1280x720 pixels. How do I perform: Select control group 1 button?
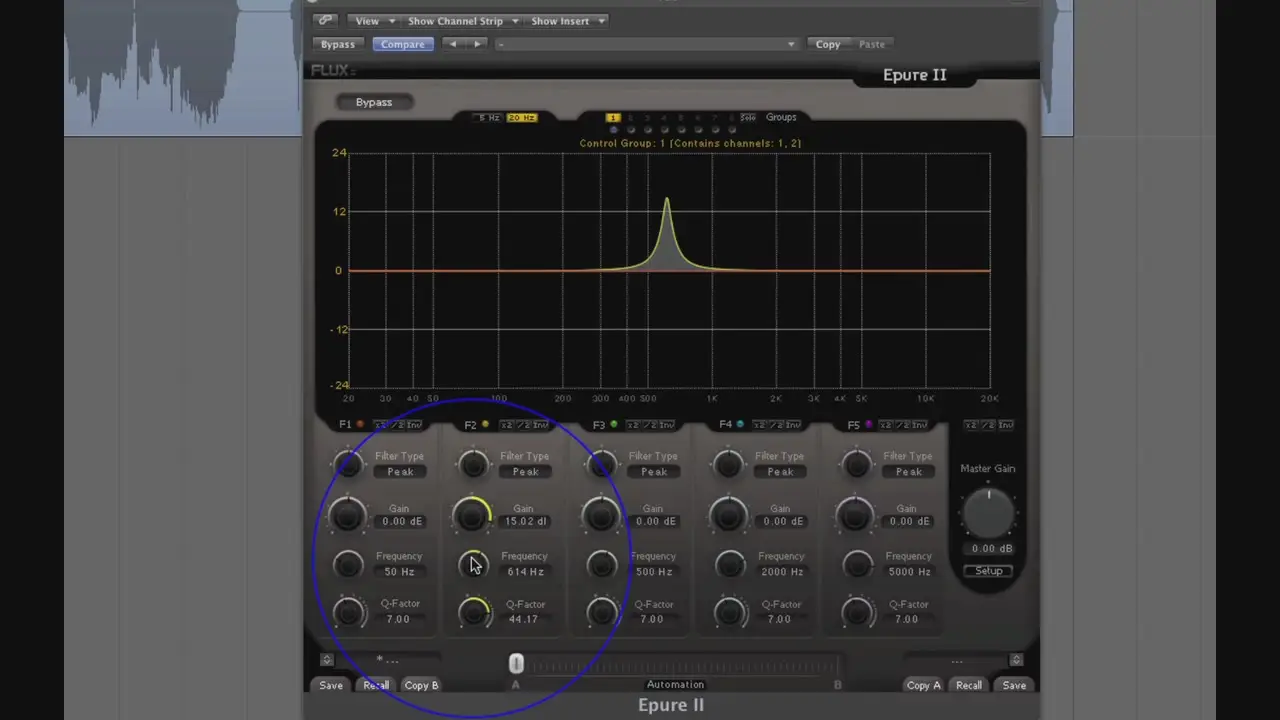click(x=613, y=118)
